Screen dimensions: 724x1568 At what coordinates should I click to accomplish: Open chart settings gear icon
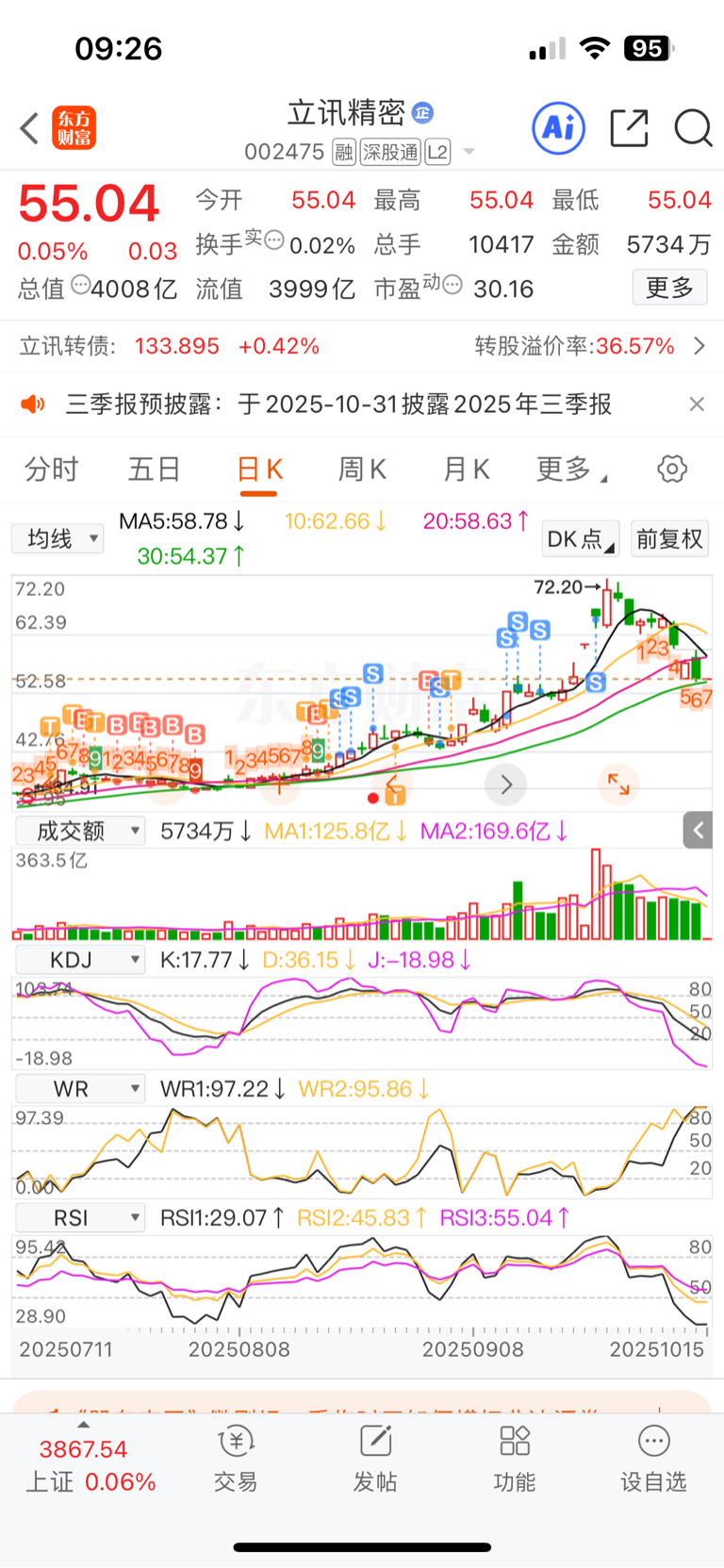tap(672, 469)
